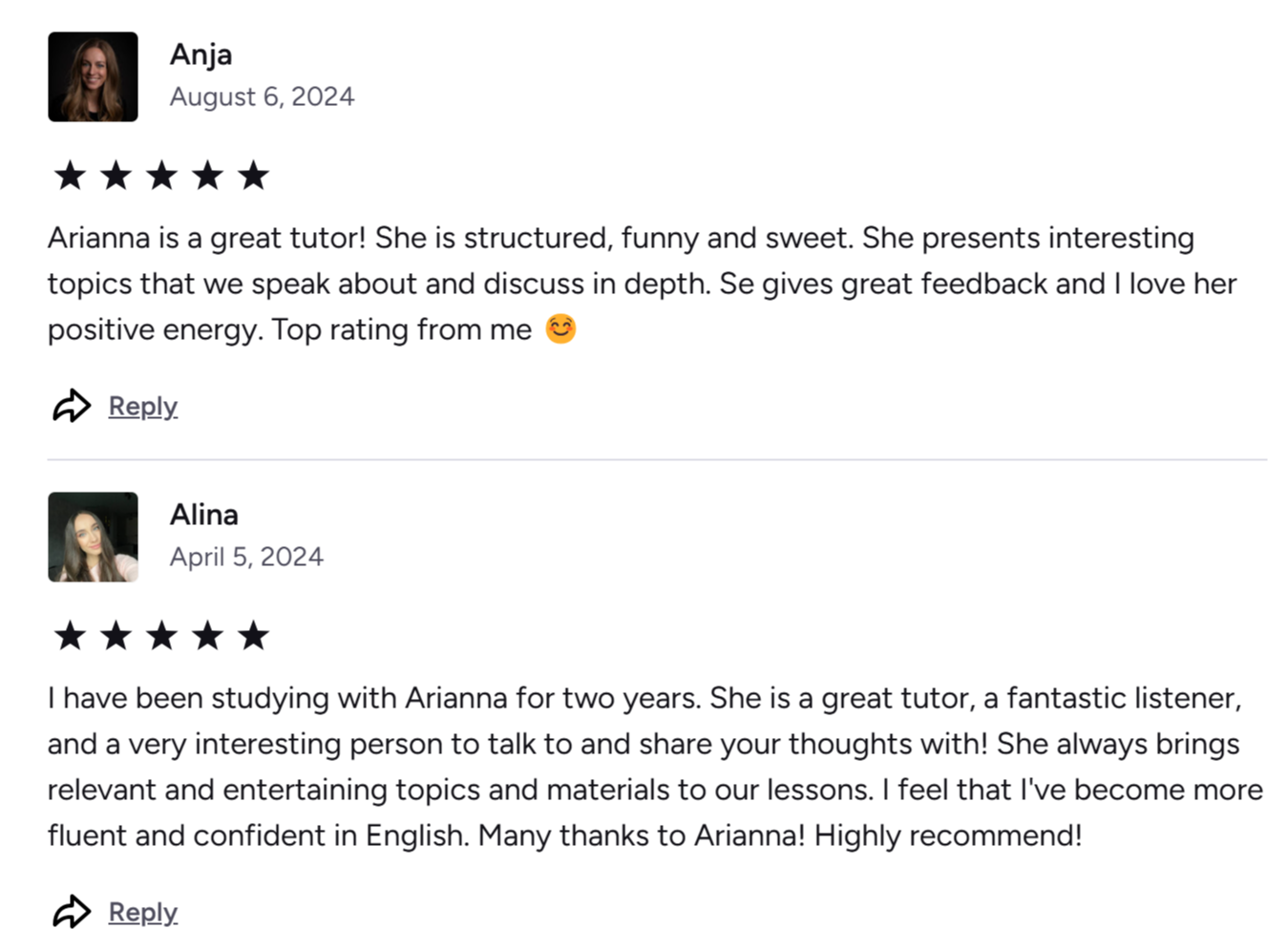Click the fifth star in Alina's rating
The height and width of the screenshot is (950, 1288).
coord(253,636)
